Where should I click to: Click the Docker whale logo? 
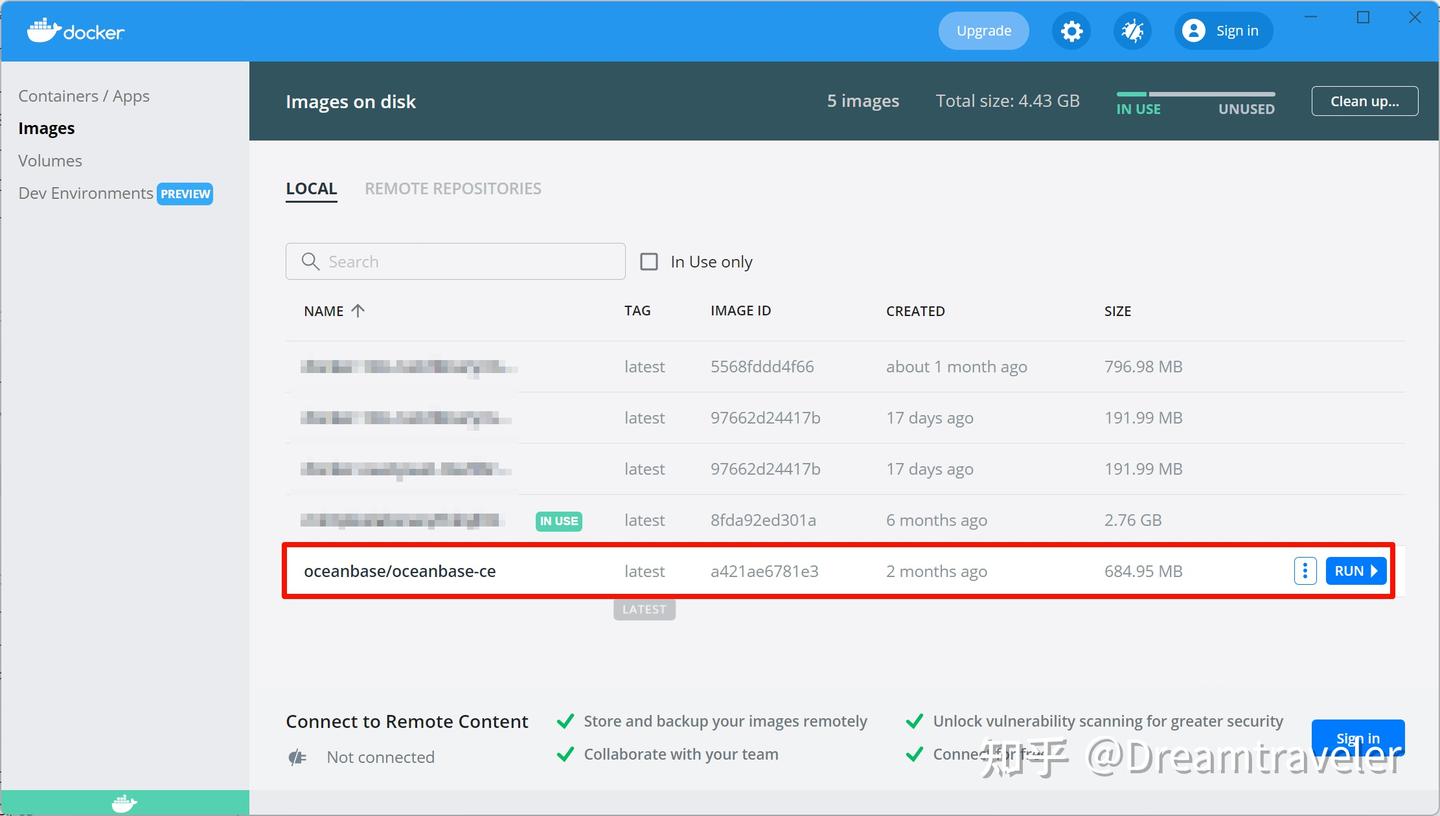pyautogui.click(x=40, y=30)
